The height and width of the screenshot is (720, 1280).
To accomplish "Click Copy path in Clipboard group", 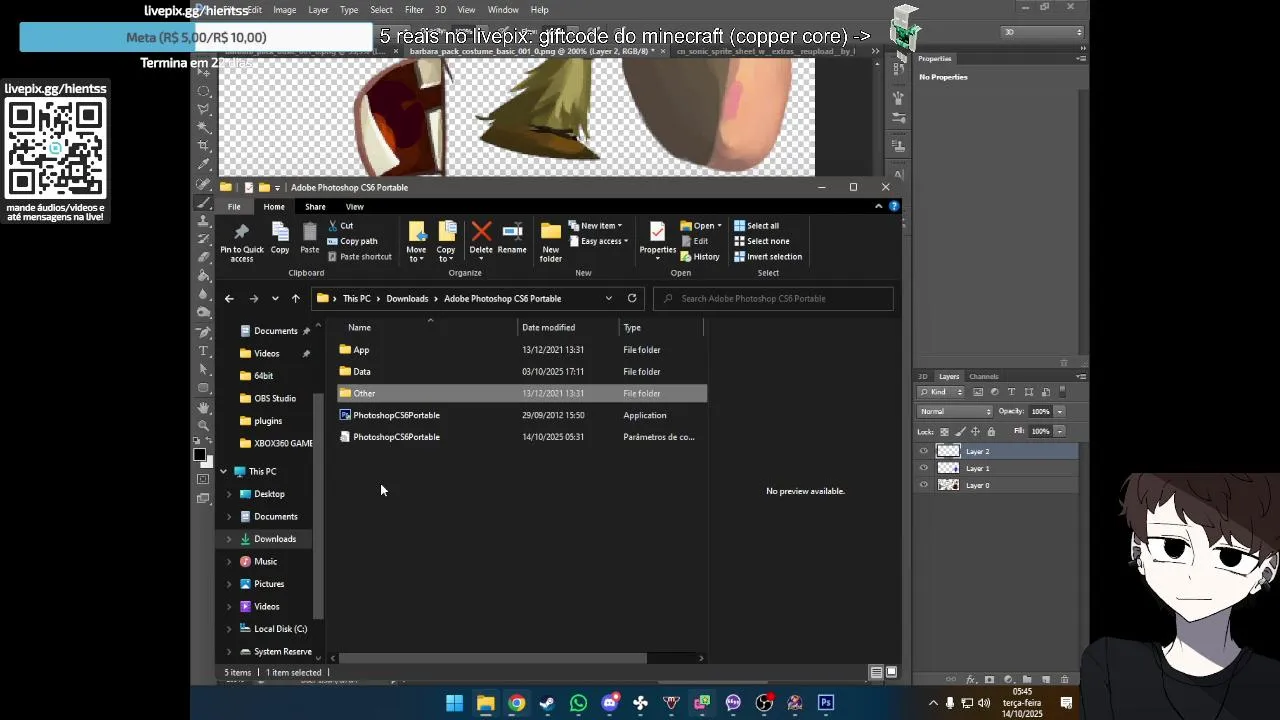I will click(x=352, y=241).
